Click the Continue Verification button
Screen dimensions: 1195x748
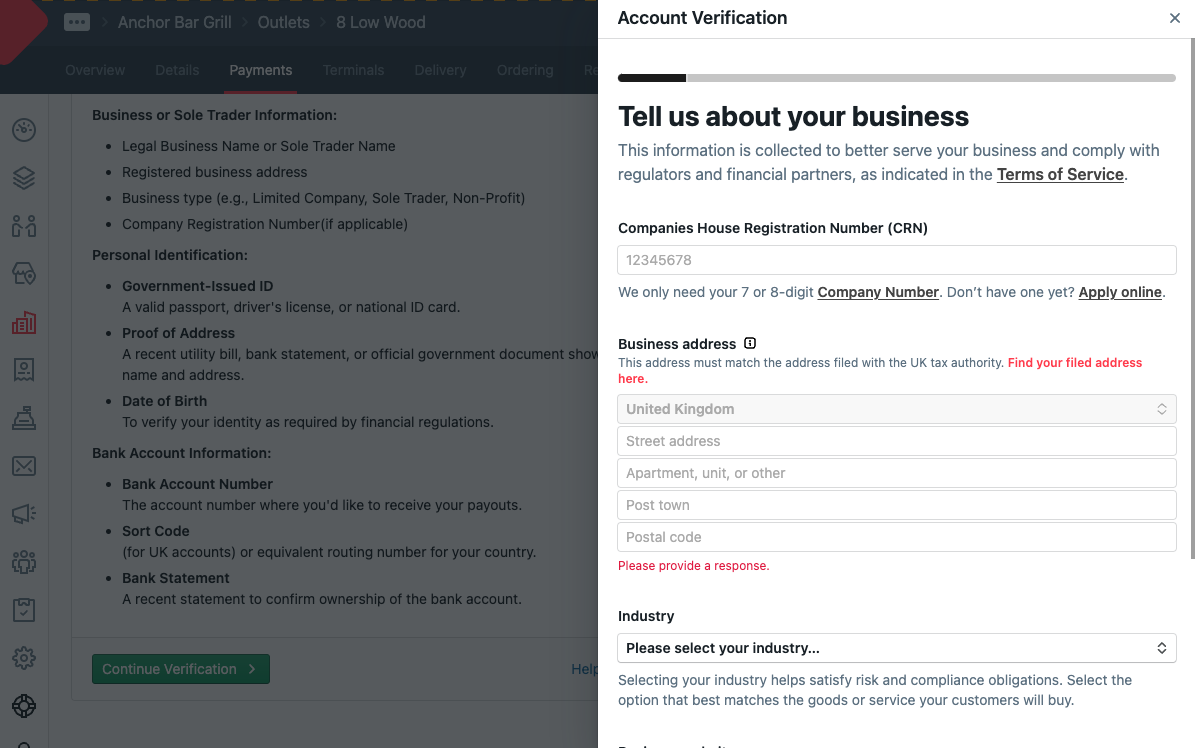(x=180, y=669)
